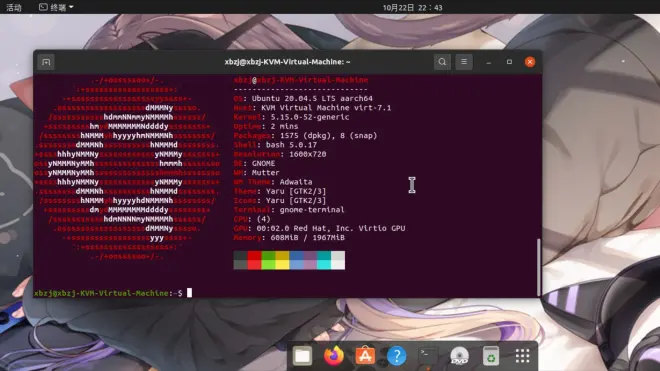
Task: Open the Terminal app menu in top bar
Action: (x=56, y=7)
